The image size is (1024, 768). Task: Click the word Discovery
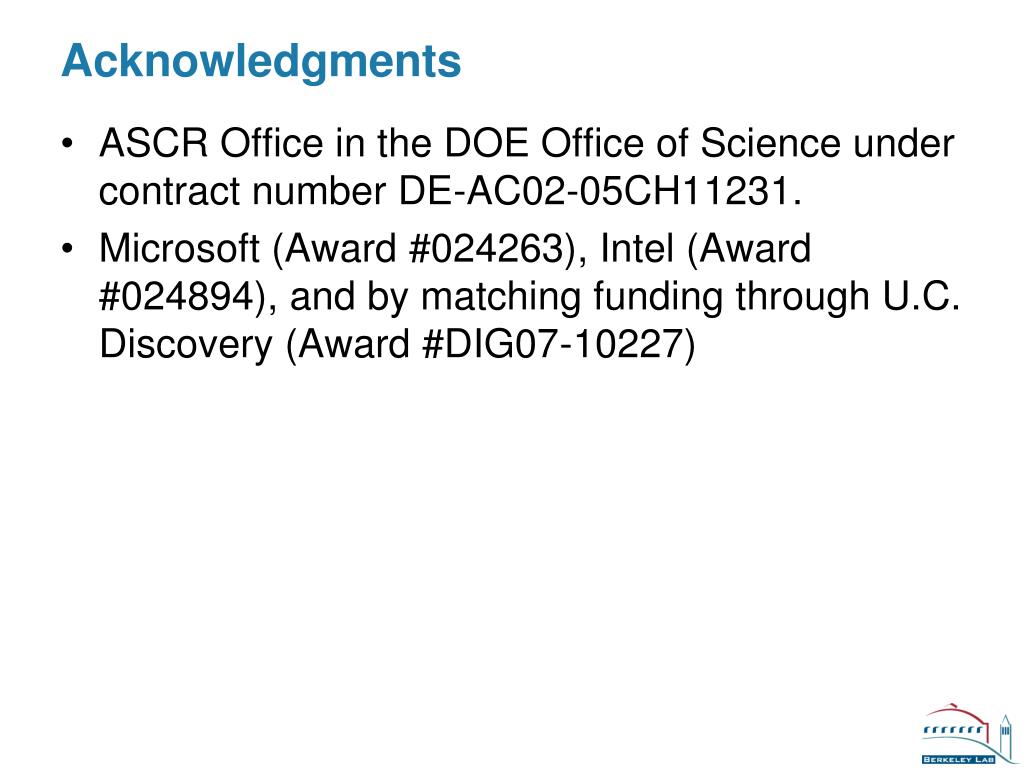[185, 344]
